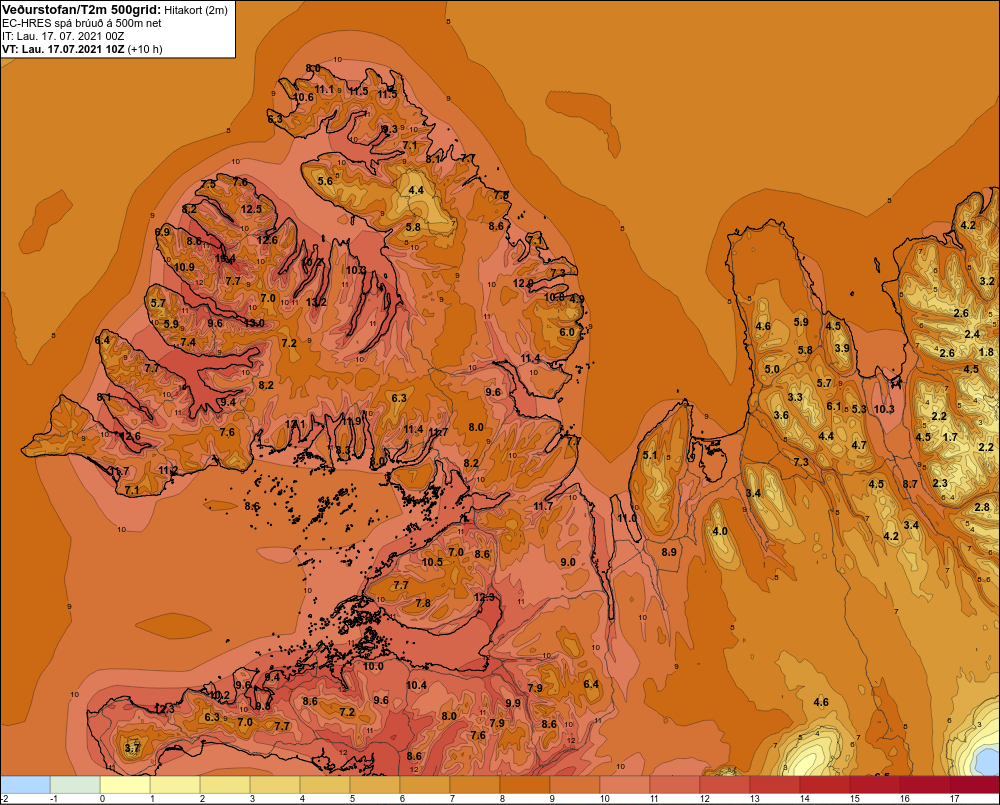Screen dimensions: 1000x805
Task: Select the 'EC-HRES spá brúuð á 500m net' line
Action: (82, 23)
